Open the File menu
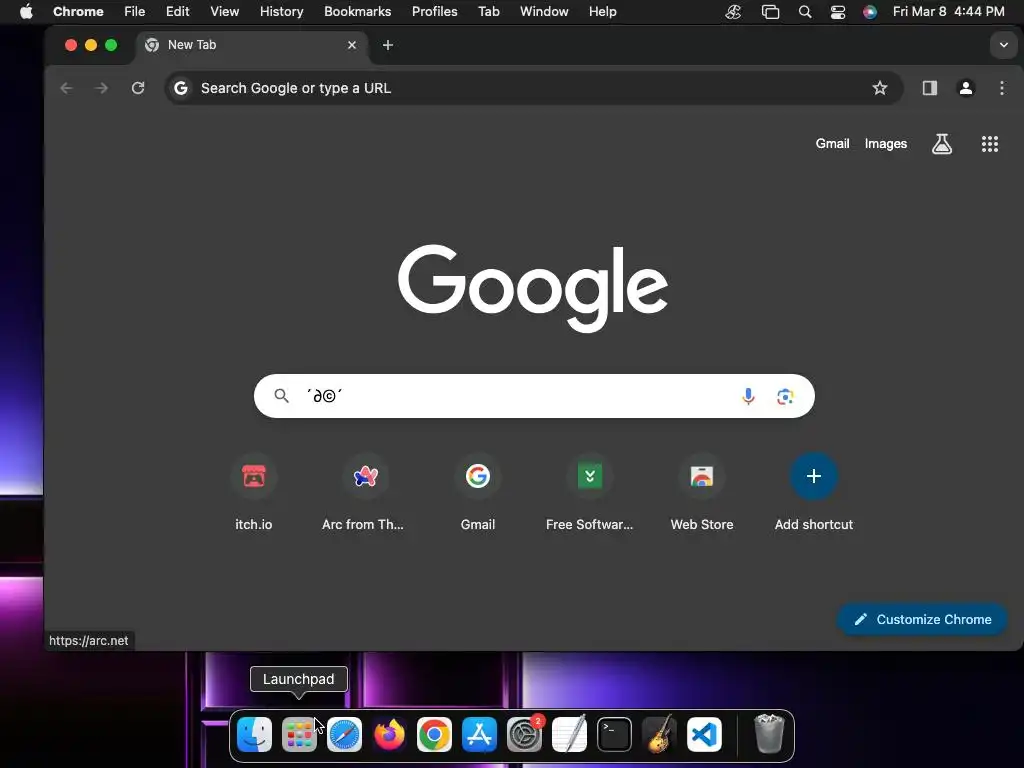 point(135,12)
